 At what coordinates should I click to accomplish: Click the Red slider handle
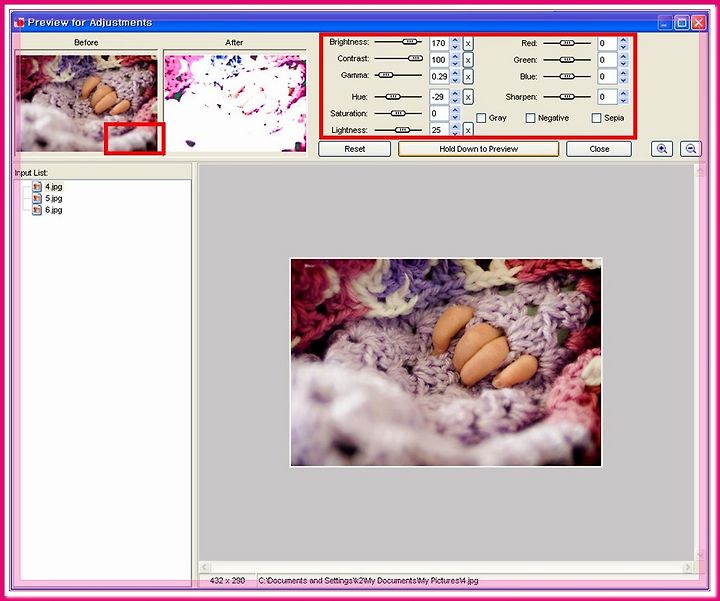coord(567,43)
